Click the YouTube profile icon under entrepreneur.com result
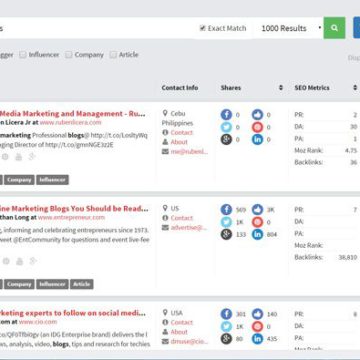Image resolution: width=360 pixels, height=360 pixels. pos(19,261)
